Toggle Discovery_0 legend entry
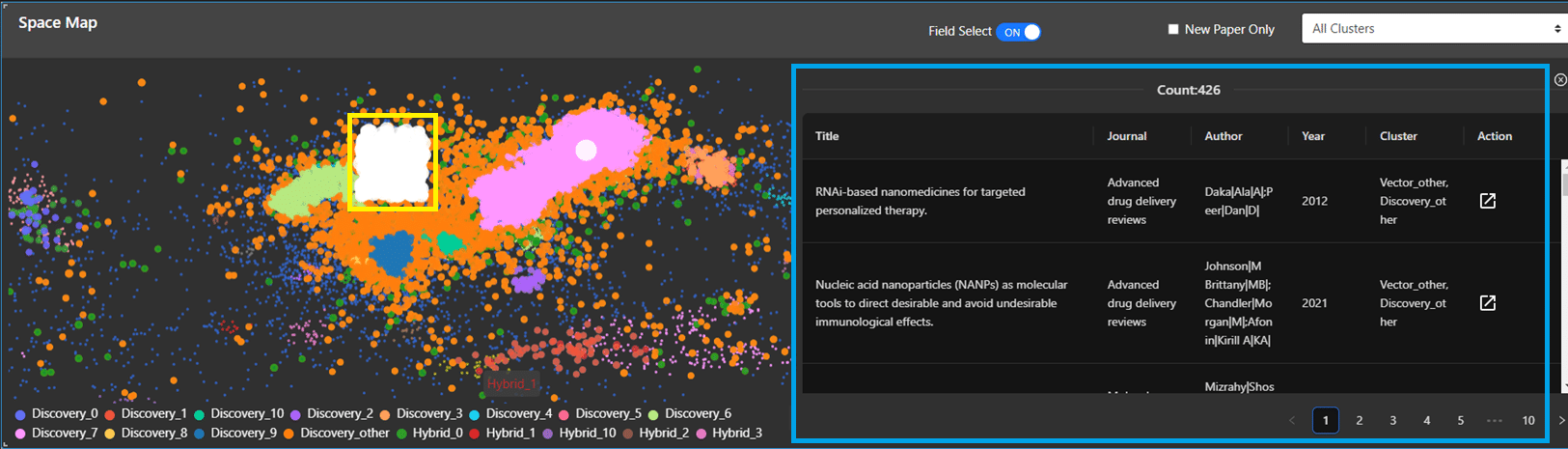This screenshot has width=1568, height=449. [57, 413]
